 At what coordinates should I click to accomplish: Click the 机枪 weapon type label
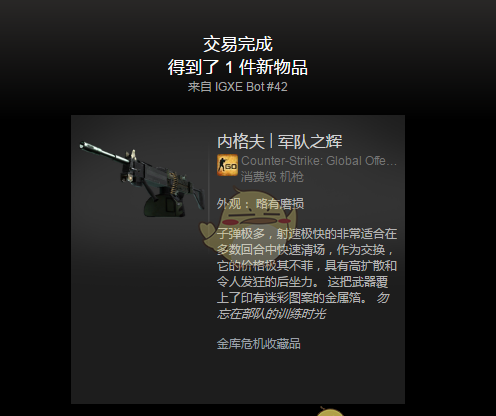pos(291,177)
